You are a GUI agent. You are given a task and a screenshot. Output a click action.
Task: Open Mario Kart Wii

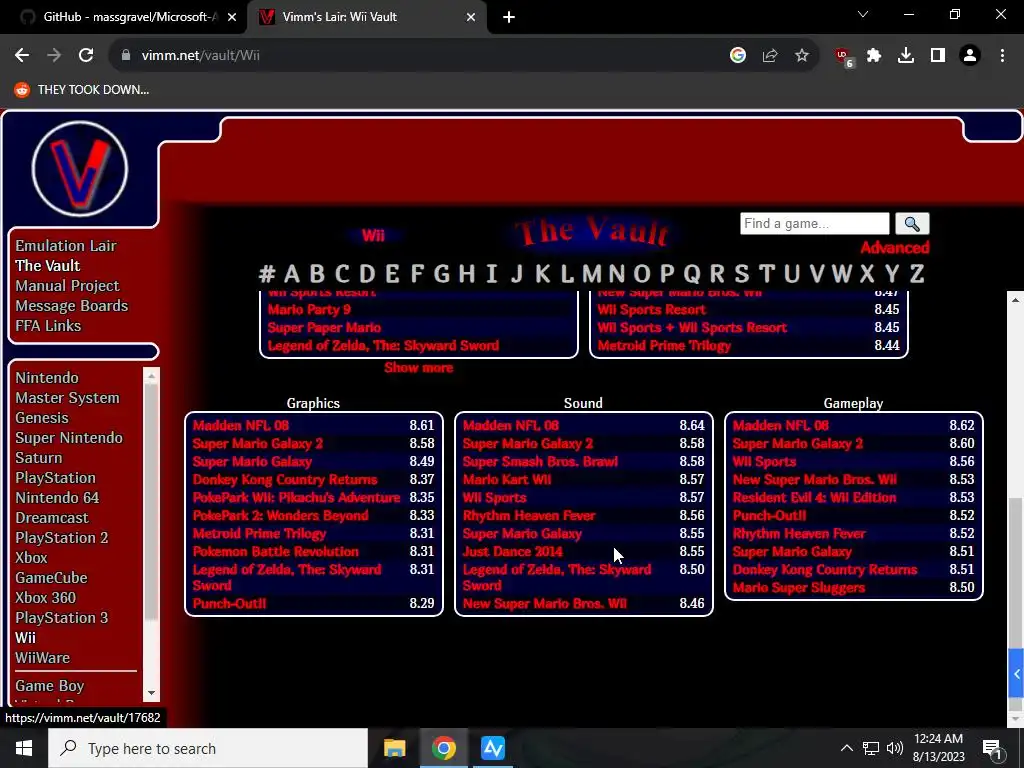[x=507, y=480]
